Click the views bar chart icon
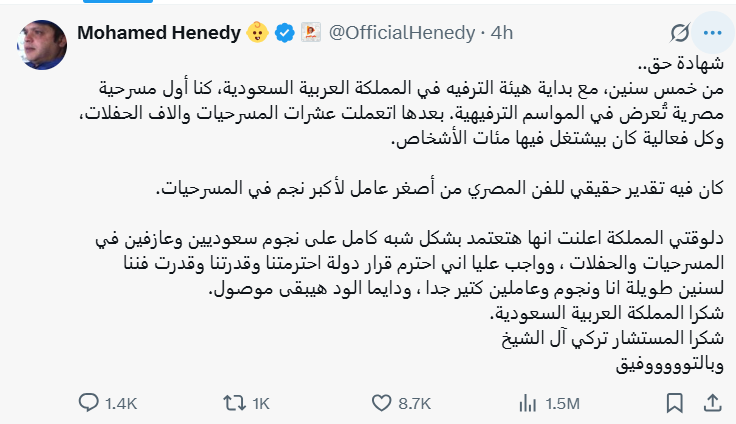The height and width of the screenshot is (424, 736). (x=527, y=402)
